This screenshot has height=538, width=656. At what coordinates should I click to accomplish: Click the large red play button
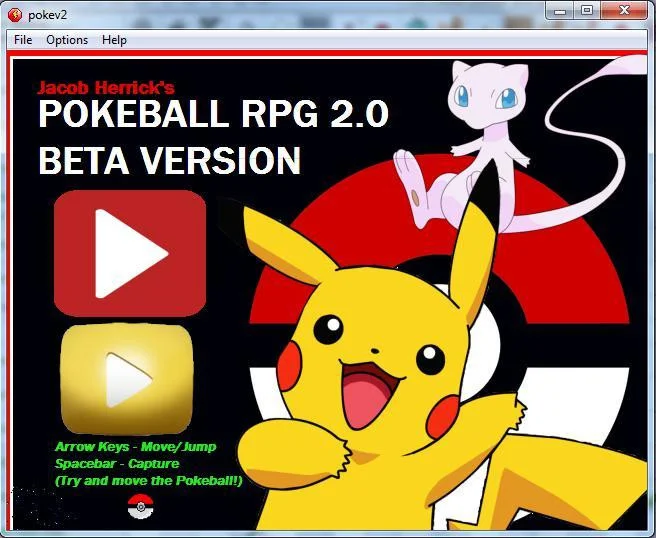[x=130, y=254]
